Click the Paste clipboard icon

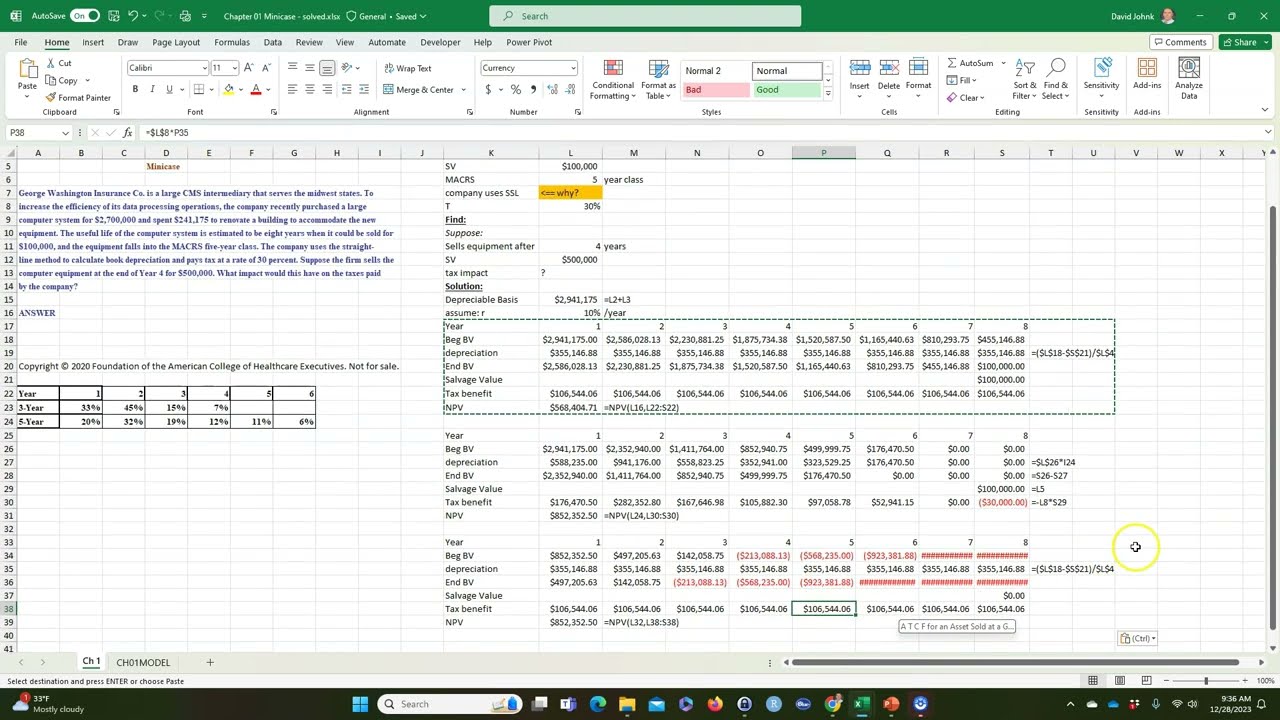(x=27, y=70)
